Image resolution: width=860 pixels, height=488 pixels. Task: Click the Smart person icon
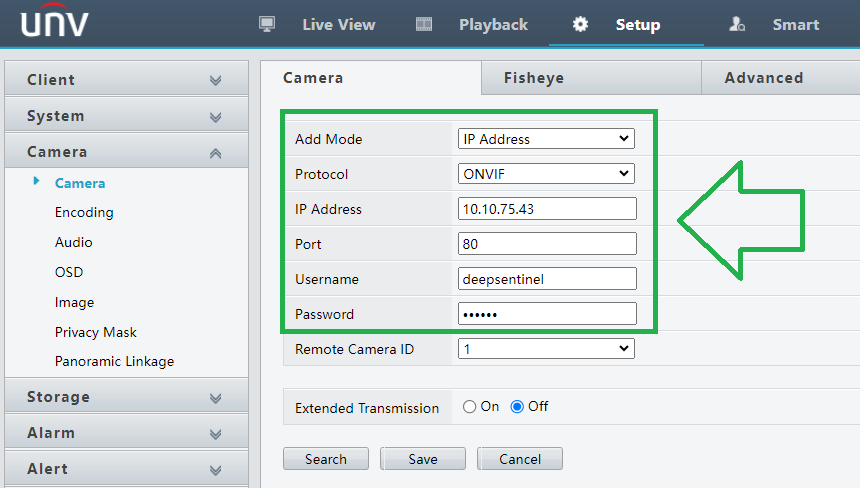737,24
